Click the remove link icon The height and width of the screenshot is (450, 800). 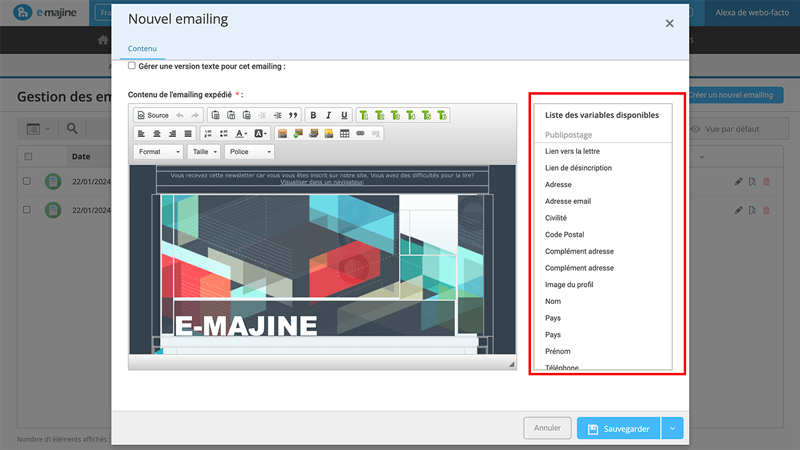pyautogui.click(x=376, y=134)
